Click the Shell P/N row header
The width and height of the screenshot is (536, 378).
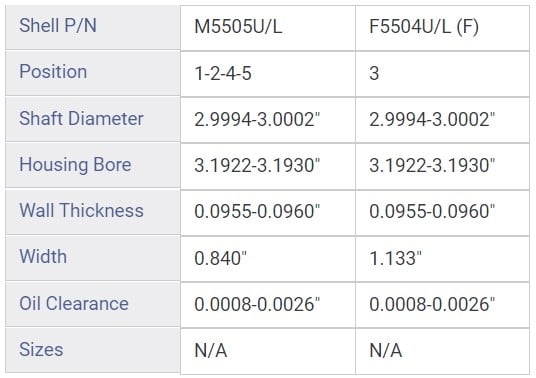coord(93,27)
